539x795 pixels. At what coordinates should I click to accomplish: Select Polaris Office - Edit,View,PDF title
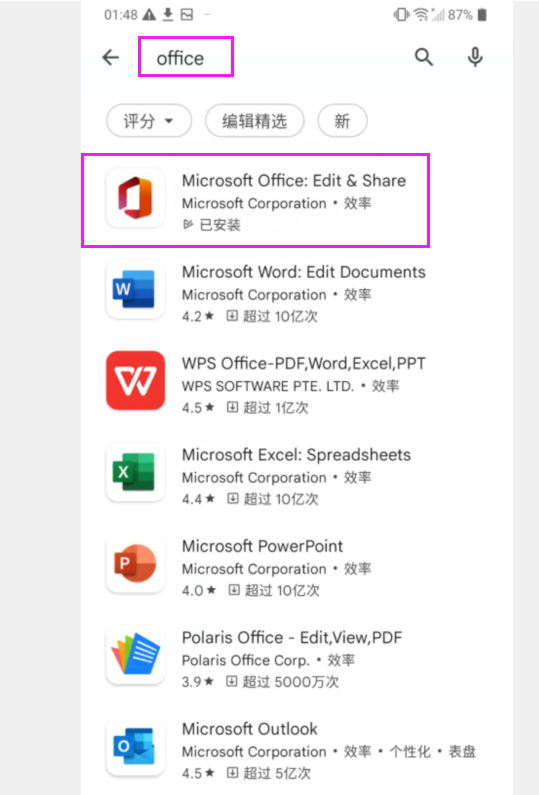pos(292,637)
